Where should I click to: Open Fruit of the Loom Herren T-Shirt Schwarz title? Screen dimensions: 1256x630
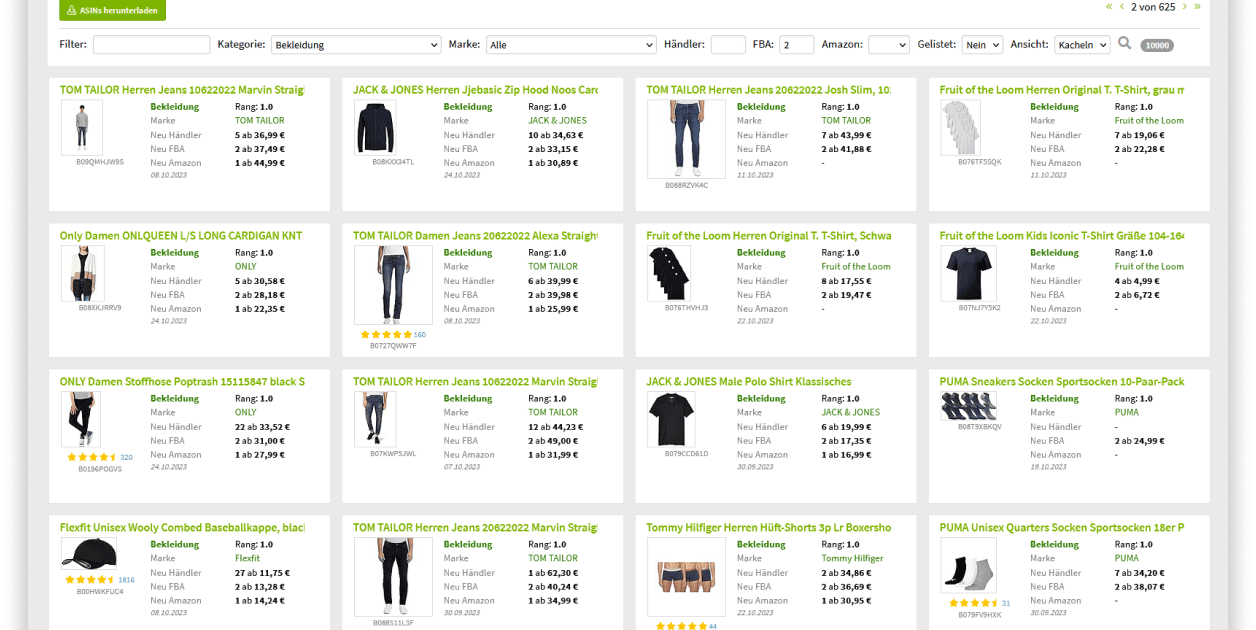pyautogui.click(x=768, y=236)
